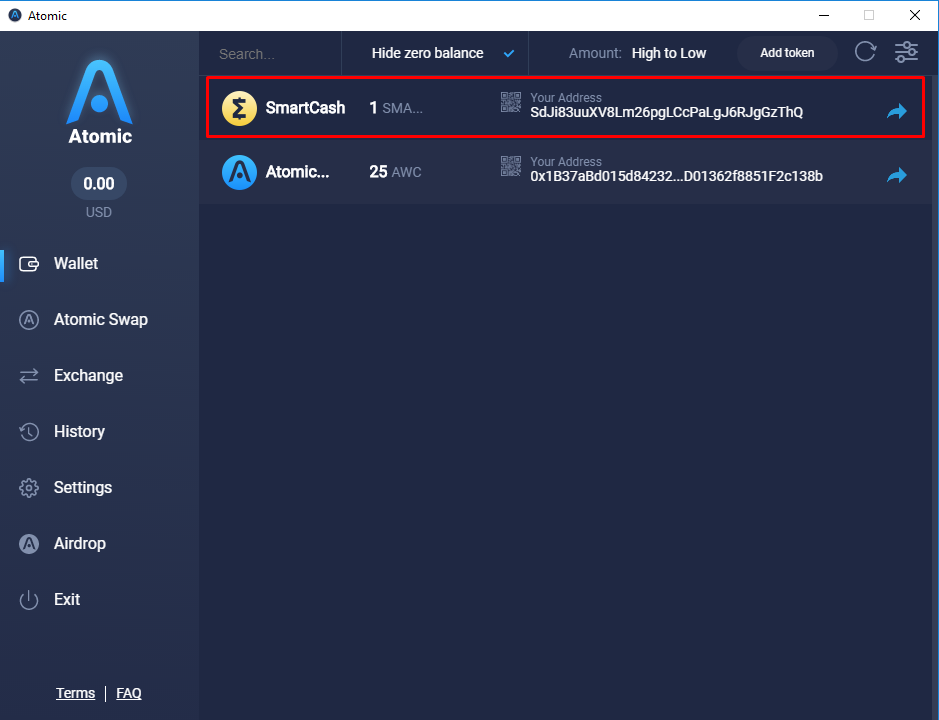
Task: Show QR code for SmartCash address
Action: 511,102
